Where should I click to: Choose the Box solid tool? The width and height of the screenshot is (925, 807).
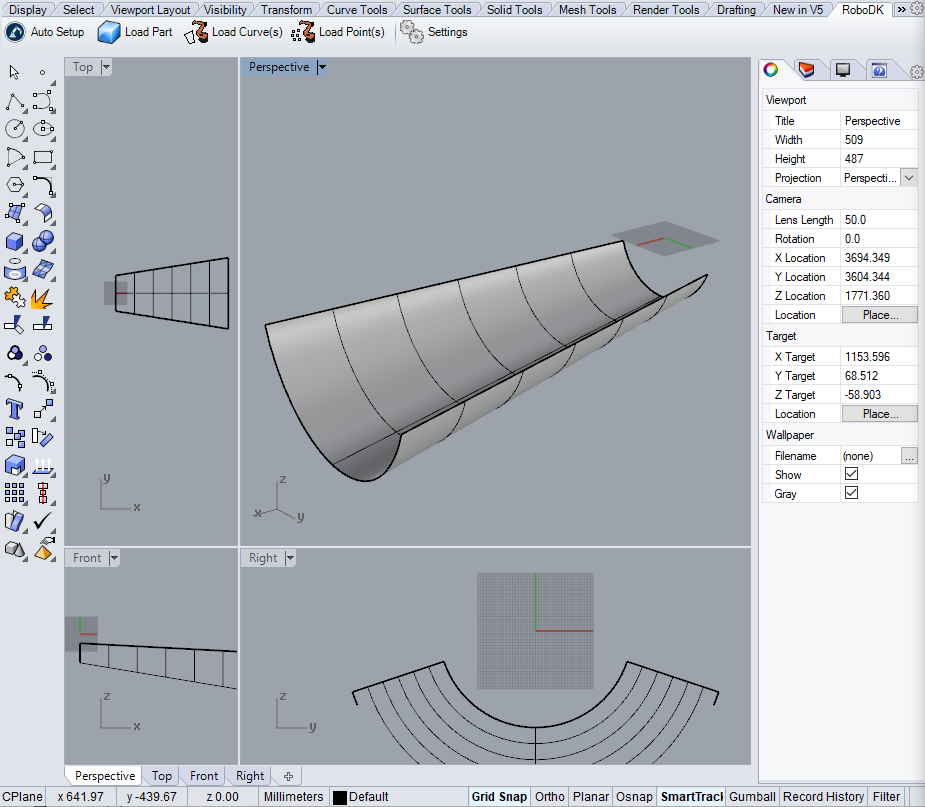[x=15, y=241]
